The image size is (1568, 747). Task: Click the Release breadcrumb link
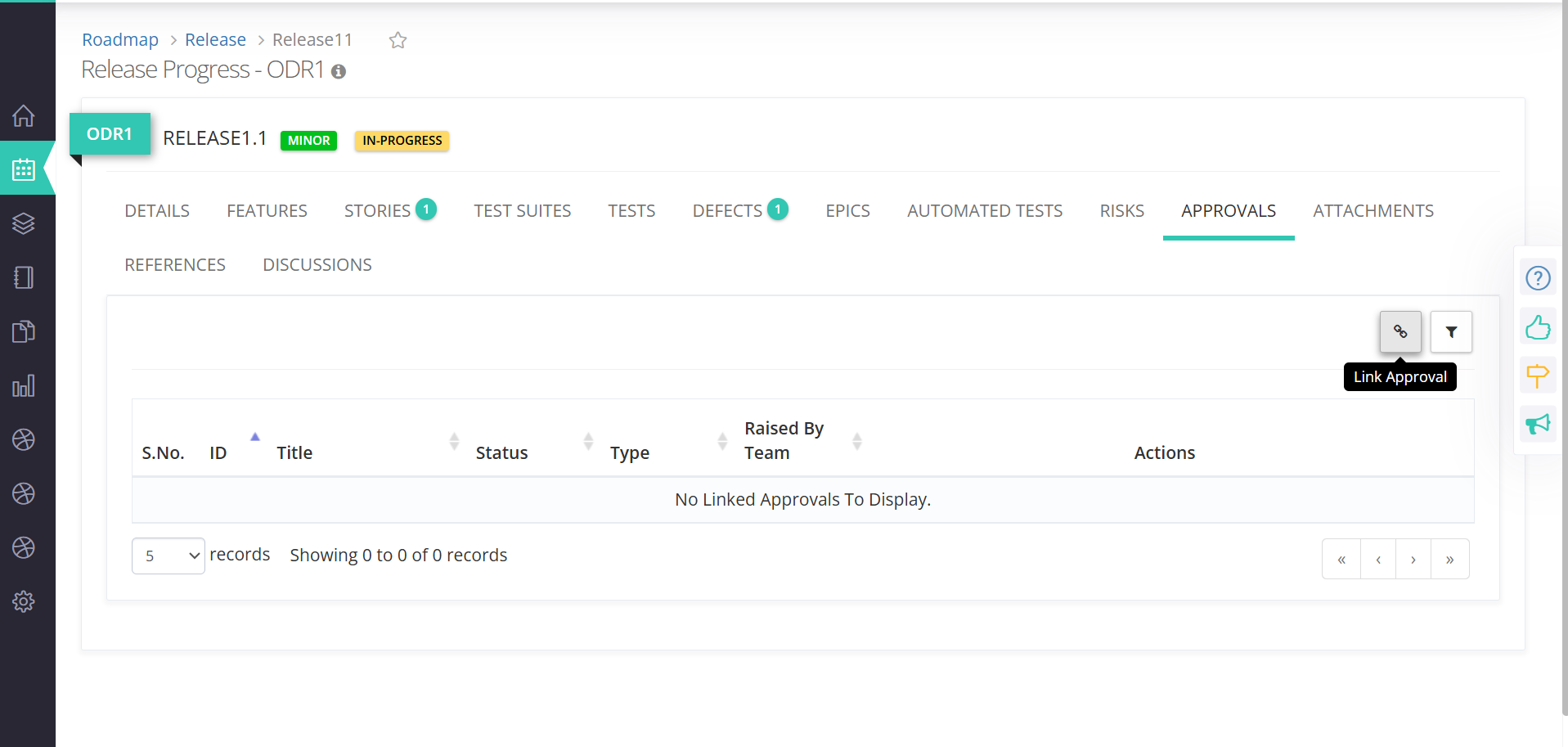point(215,40)
